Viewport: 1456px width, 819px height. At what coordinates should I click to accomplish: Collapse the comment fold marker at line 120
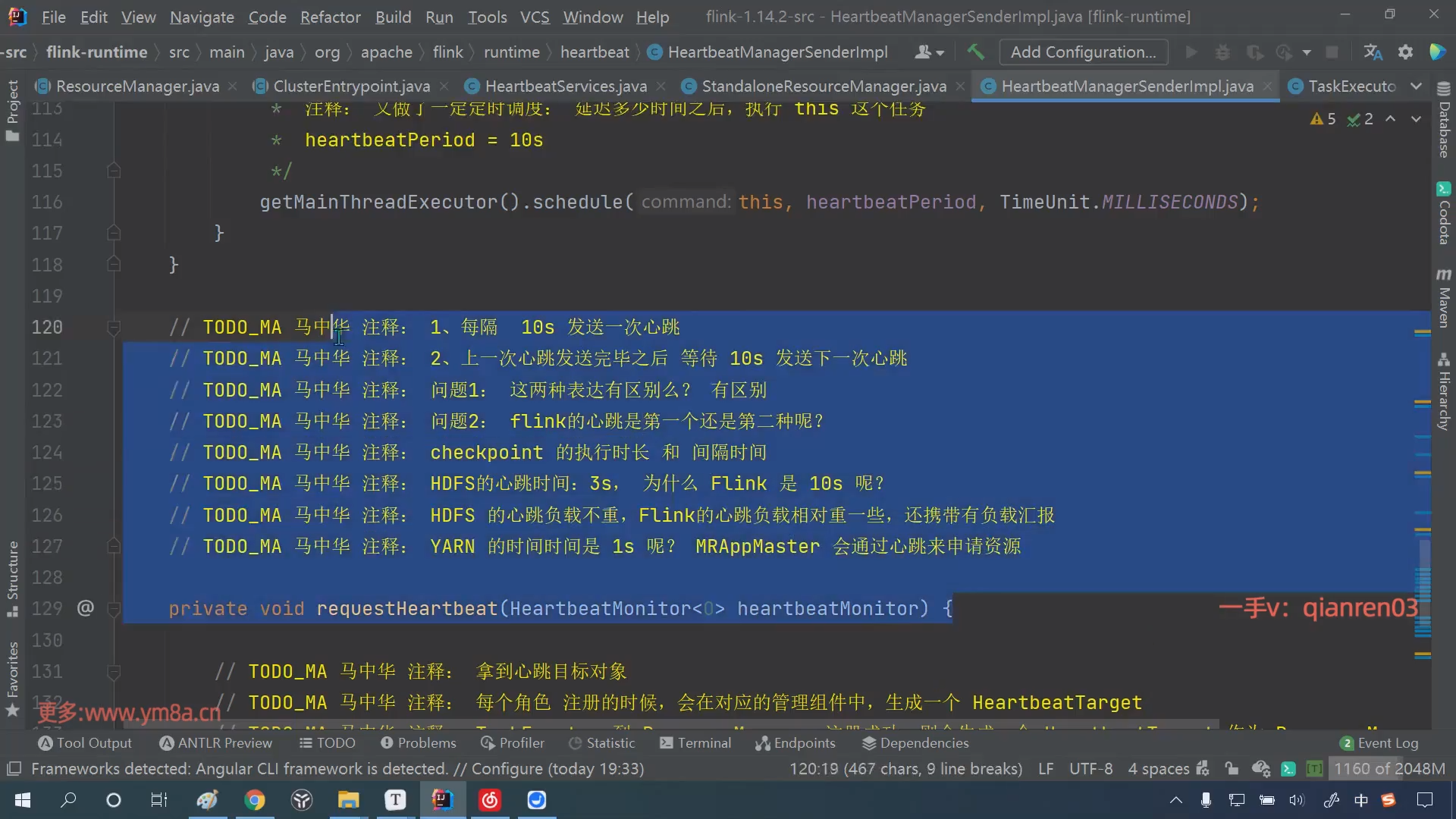pos(114,328)
